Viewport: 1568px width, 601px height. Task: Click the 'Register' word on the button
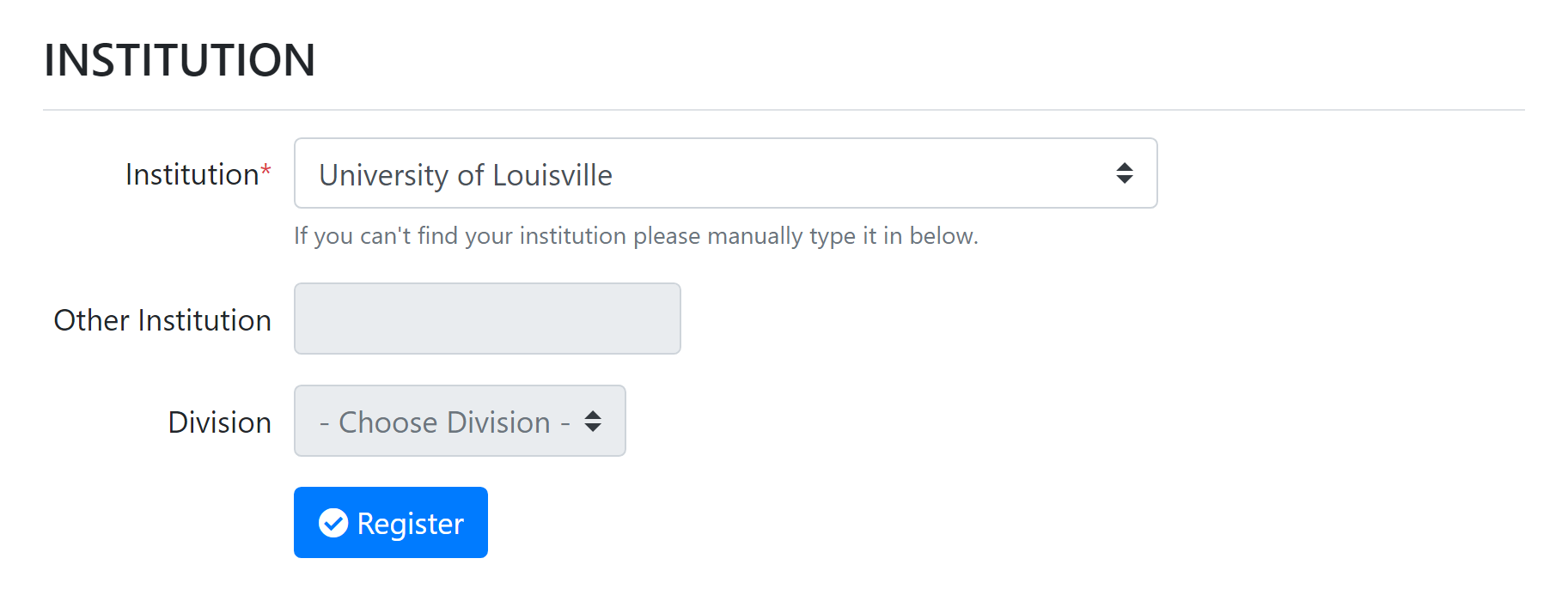click(410, 524)
